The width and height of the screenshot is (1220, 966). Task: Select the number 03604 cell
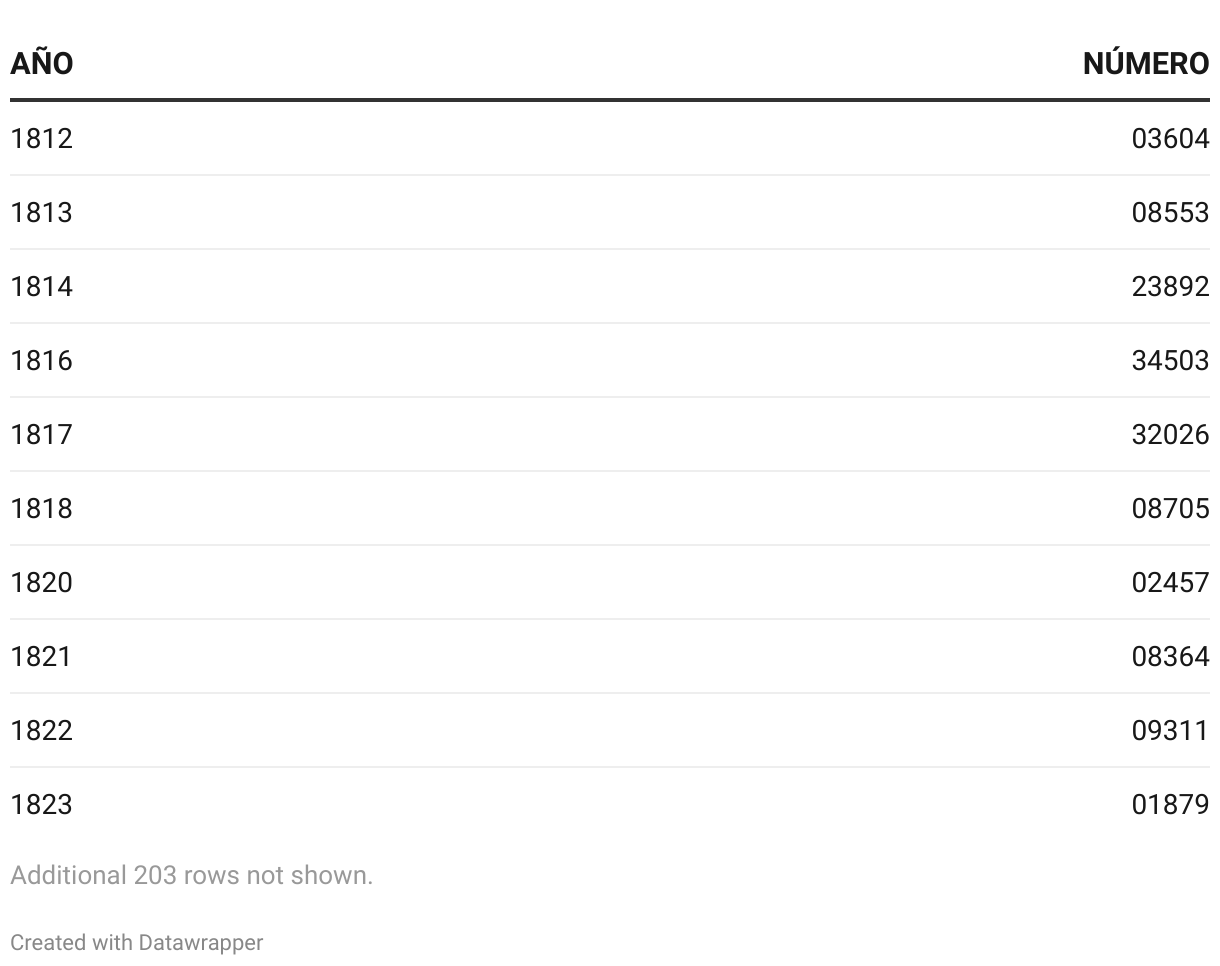1170,138
